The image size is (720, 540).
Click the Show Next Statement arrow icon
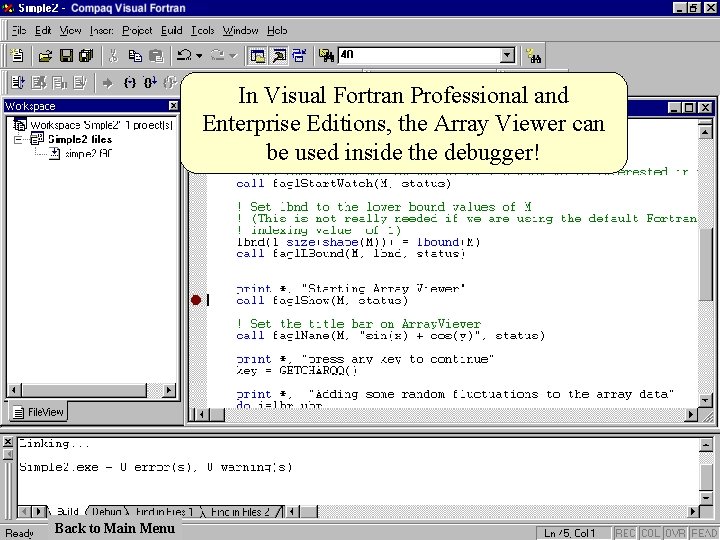[x=107, y=83]
